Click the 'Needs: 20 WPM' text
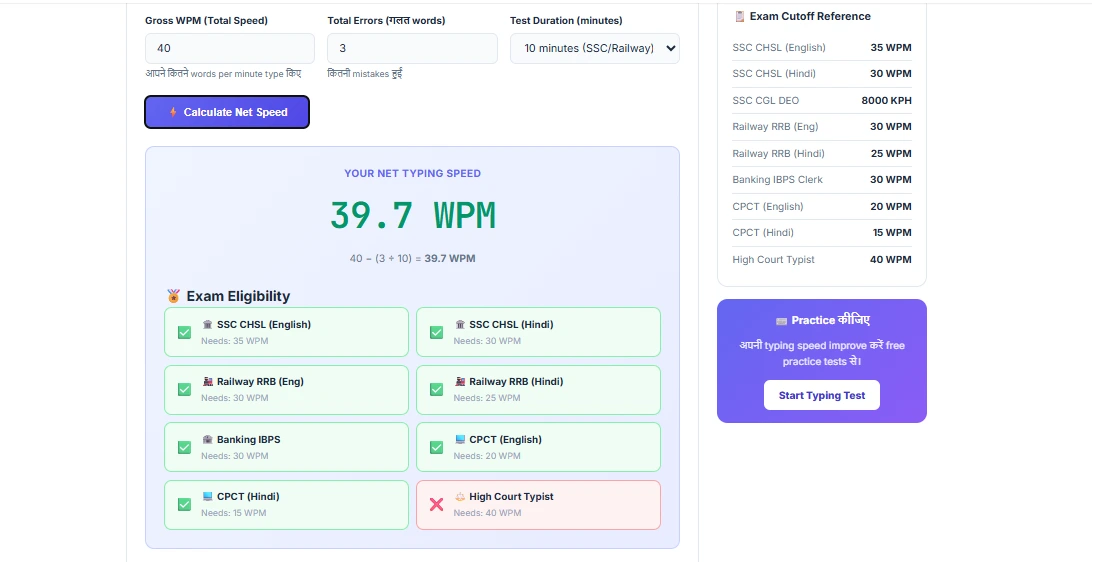Viewport: 1093px width, 562px height. coord(487,456)
